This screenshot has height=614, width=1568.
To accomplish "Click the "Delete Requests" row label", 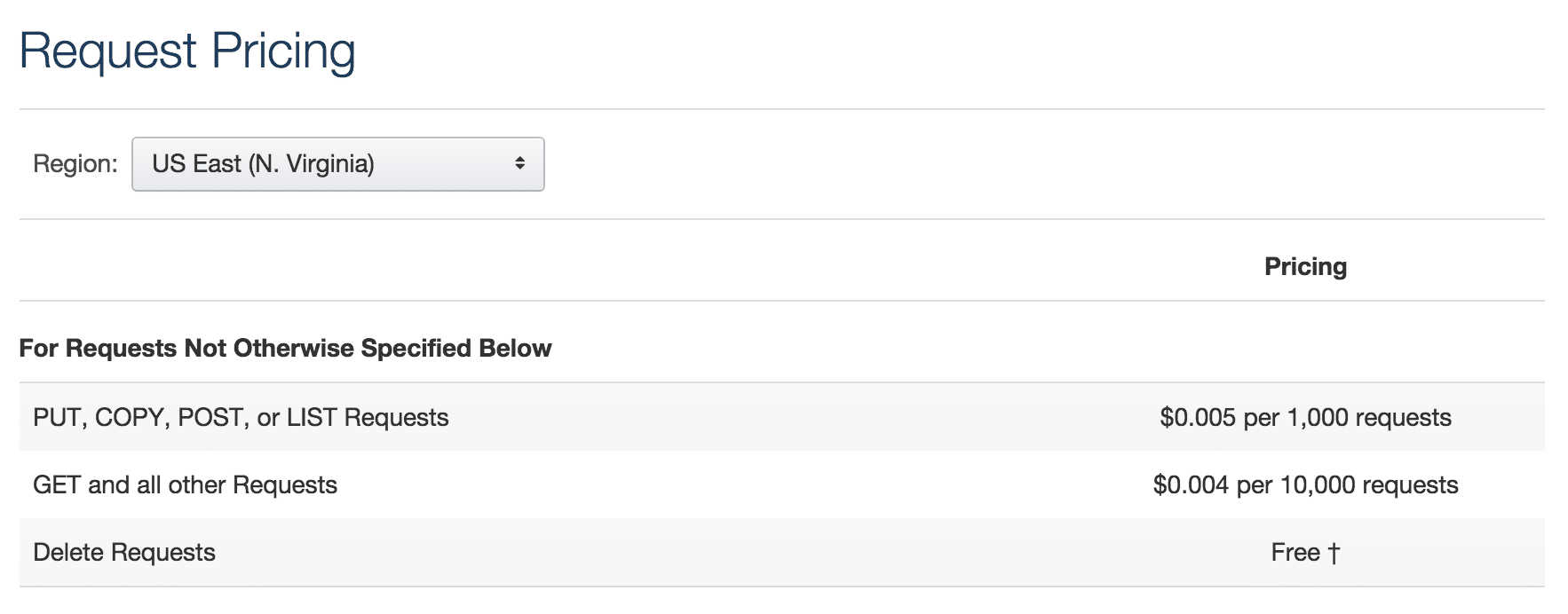I will (x=124, y=553).
